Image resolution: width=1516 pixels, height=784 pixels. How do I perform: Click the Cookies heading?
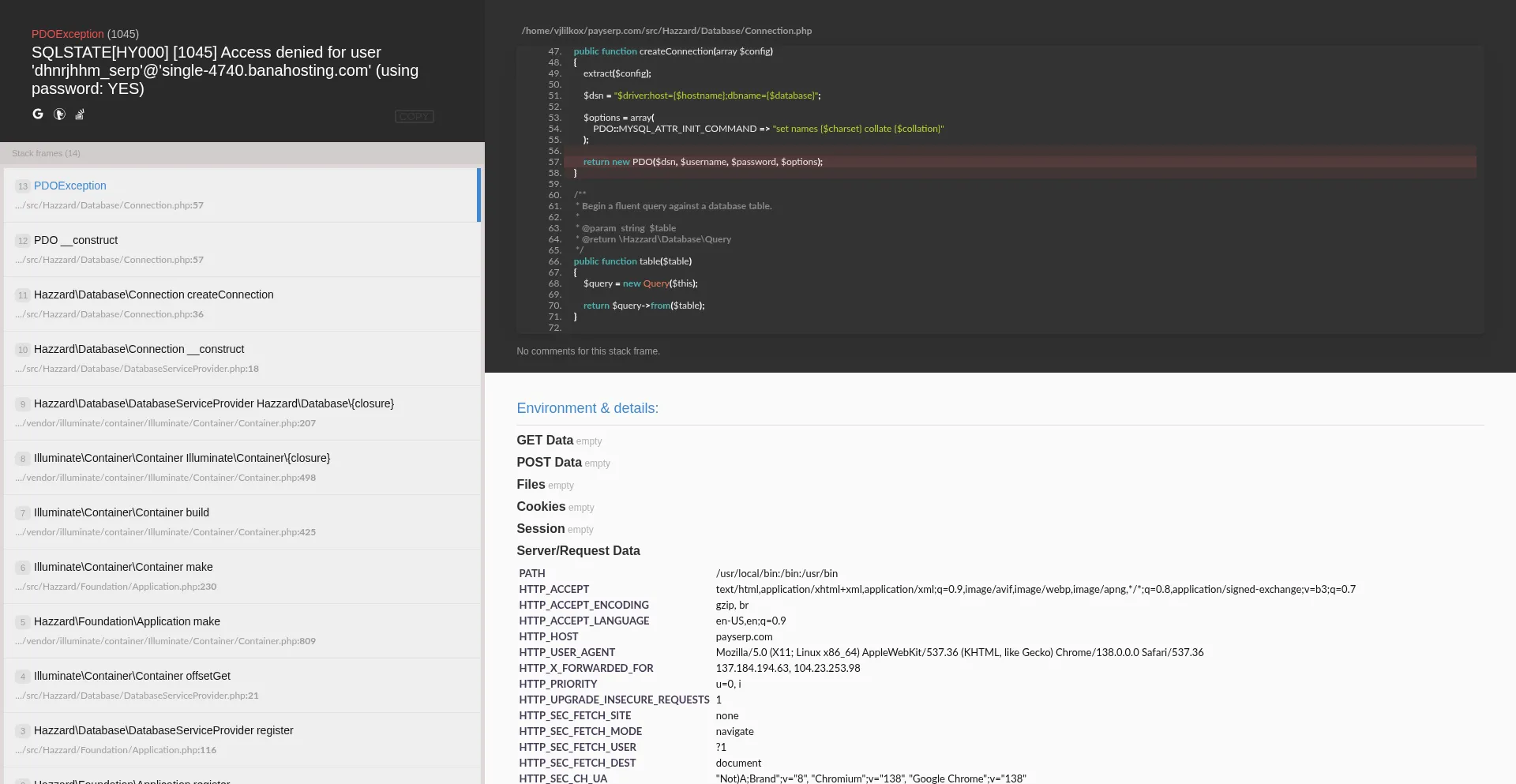[x=541, y=507]
